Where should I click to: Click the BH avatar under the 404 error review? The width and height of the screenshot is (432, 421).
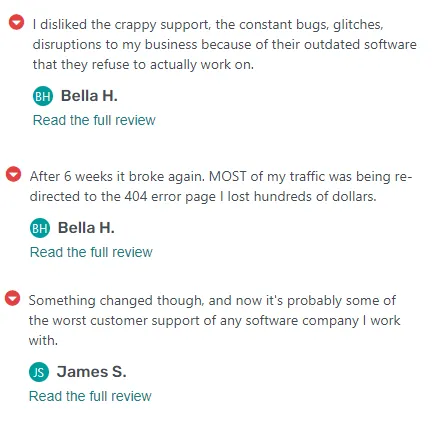[x=40, y=228]
